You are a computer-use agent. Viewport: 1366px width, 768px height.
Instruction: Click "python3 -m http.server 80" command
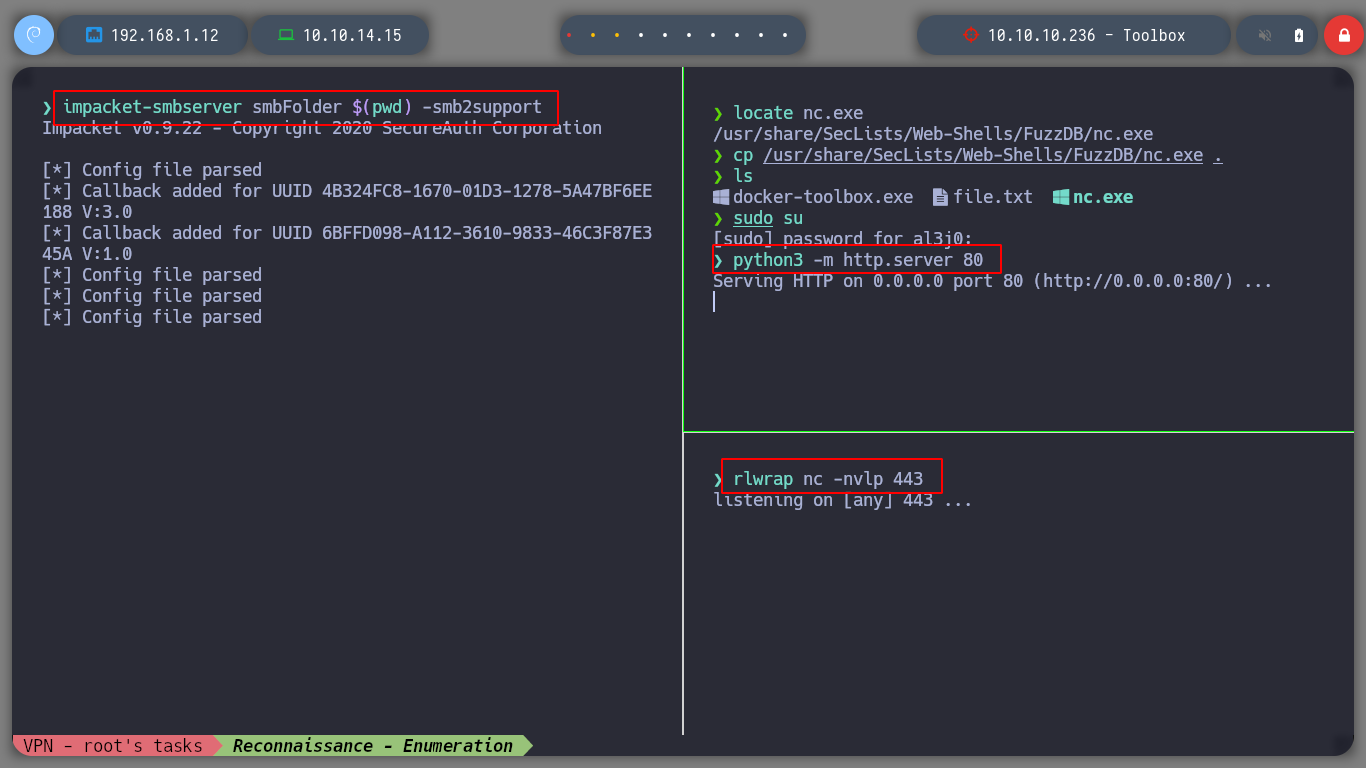click(858, 260)
